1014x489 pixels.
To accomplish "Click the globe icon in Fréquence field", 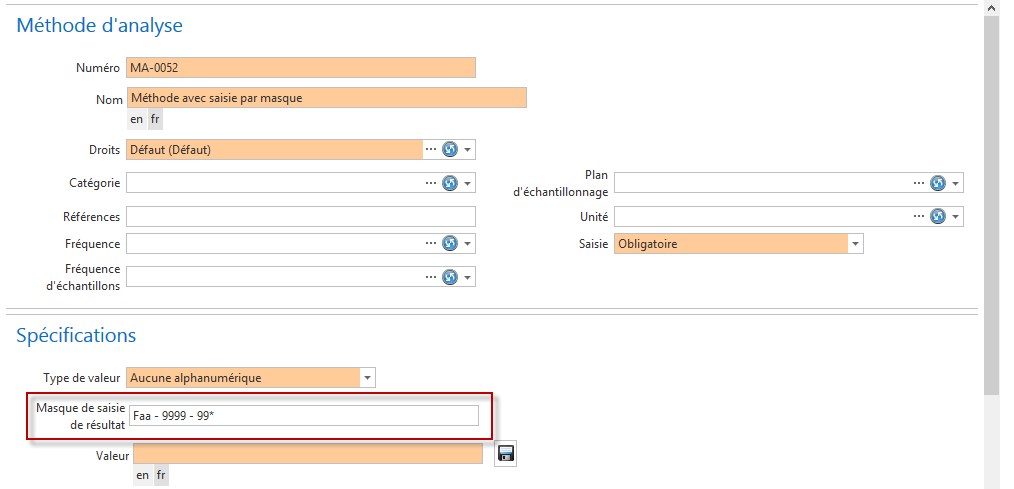I will (450, 243).
